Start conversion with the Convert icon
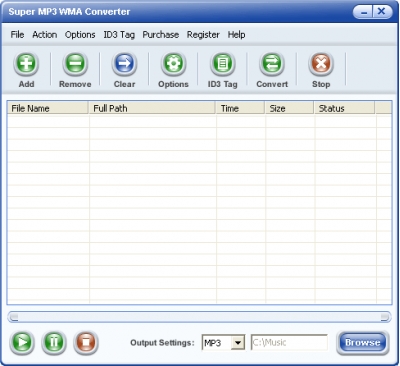 [x=272, y=64]
